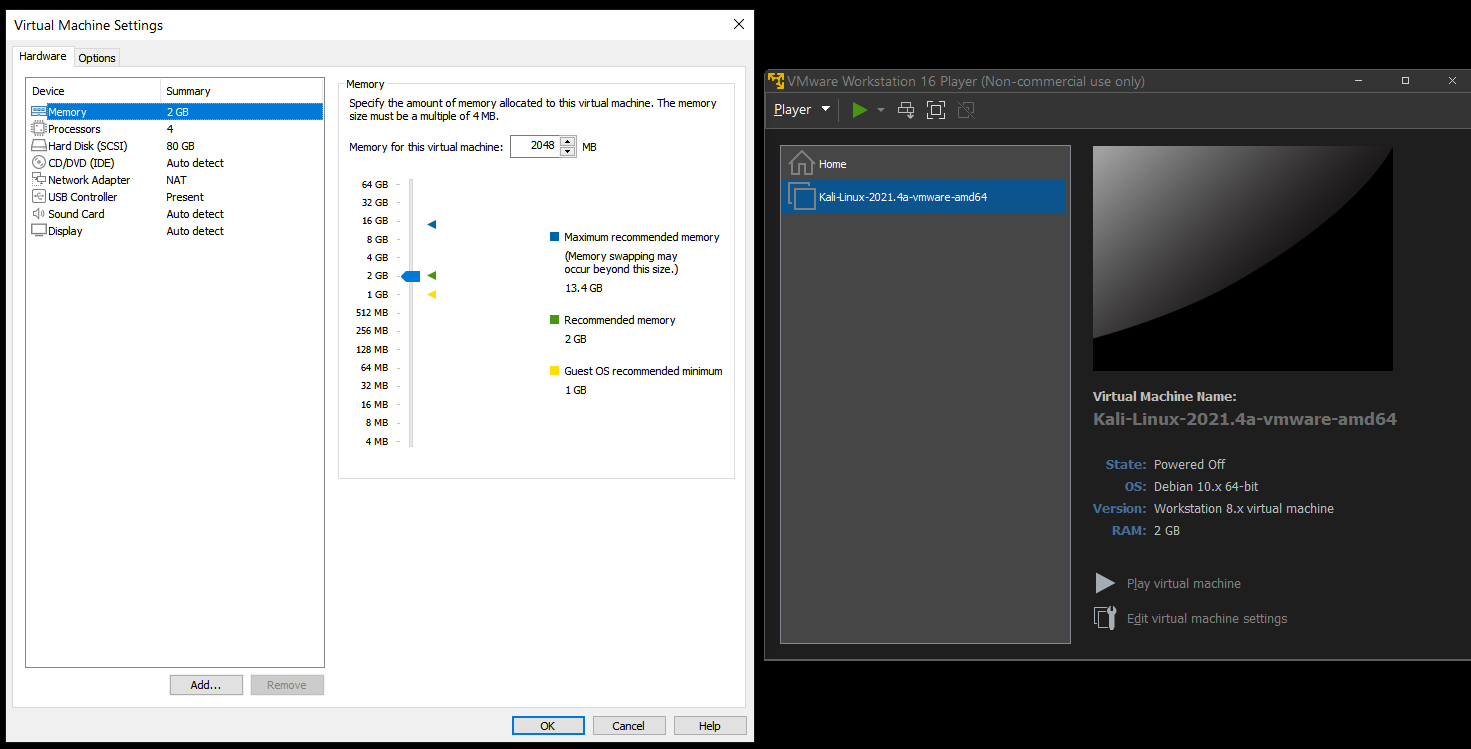Select the Network Adapter row
1471x749 pixels.
(x=175, y=180)
